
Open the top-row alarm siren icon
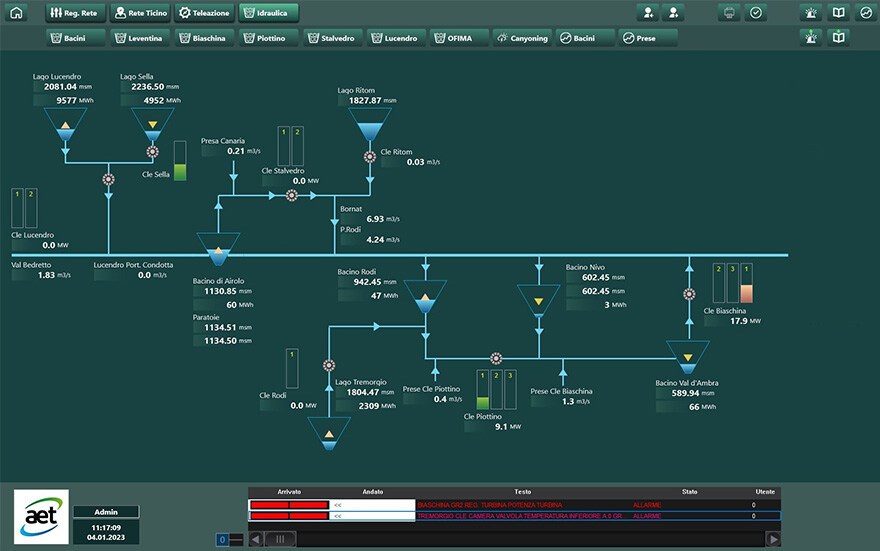tap(811, 13)
